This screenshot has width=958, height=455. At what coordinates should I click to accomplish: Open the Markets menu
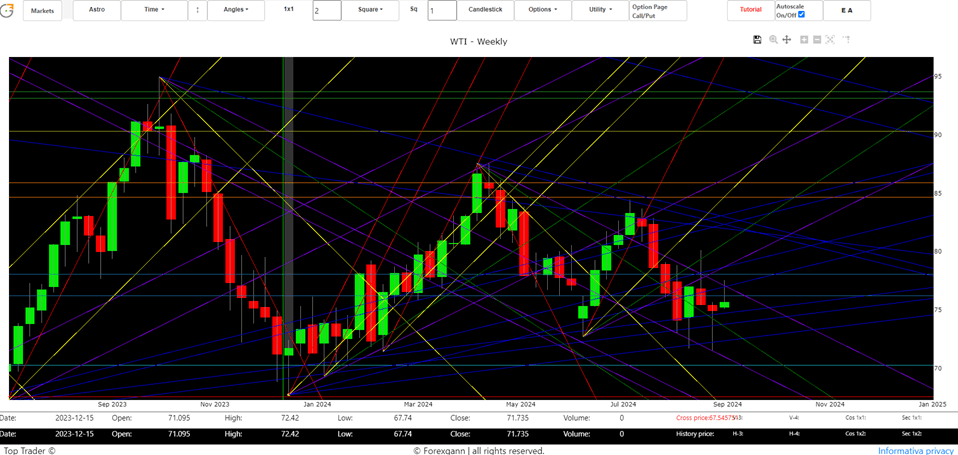click(x=42, y=10)
